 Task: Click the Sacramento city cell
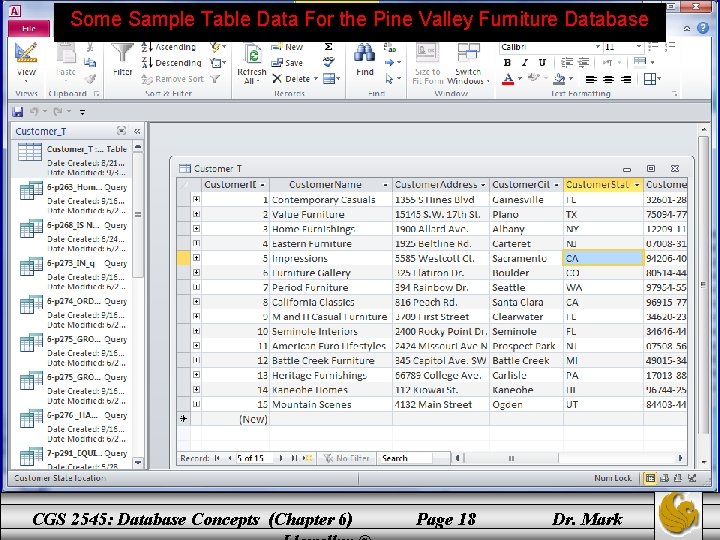526,258
